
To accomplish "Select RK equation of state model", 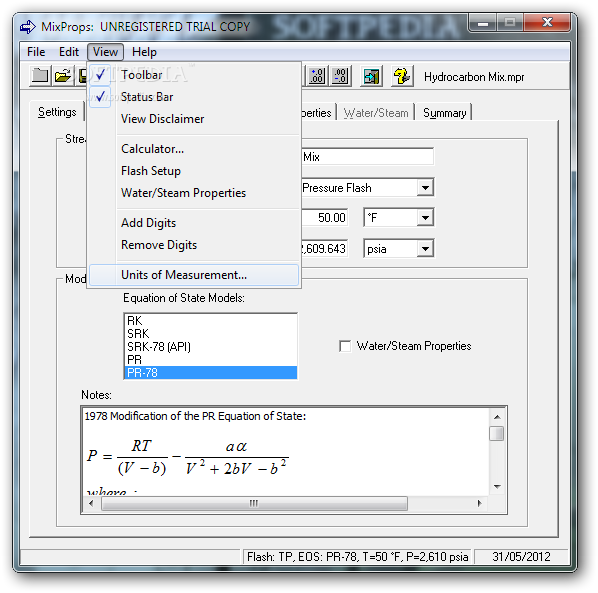I will 211,321.
